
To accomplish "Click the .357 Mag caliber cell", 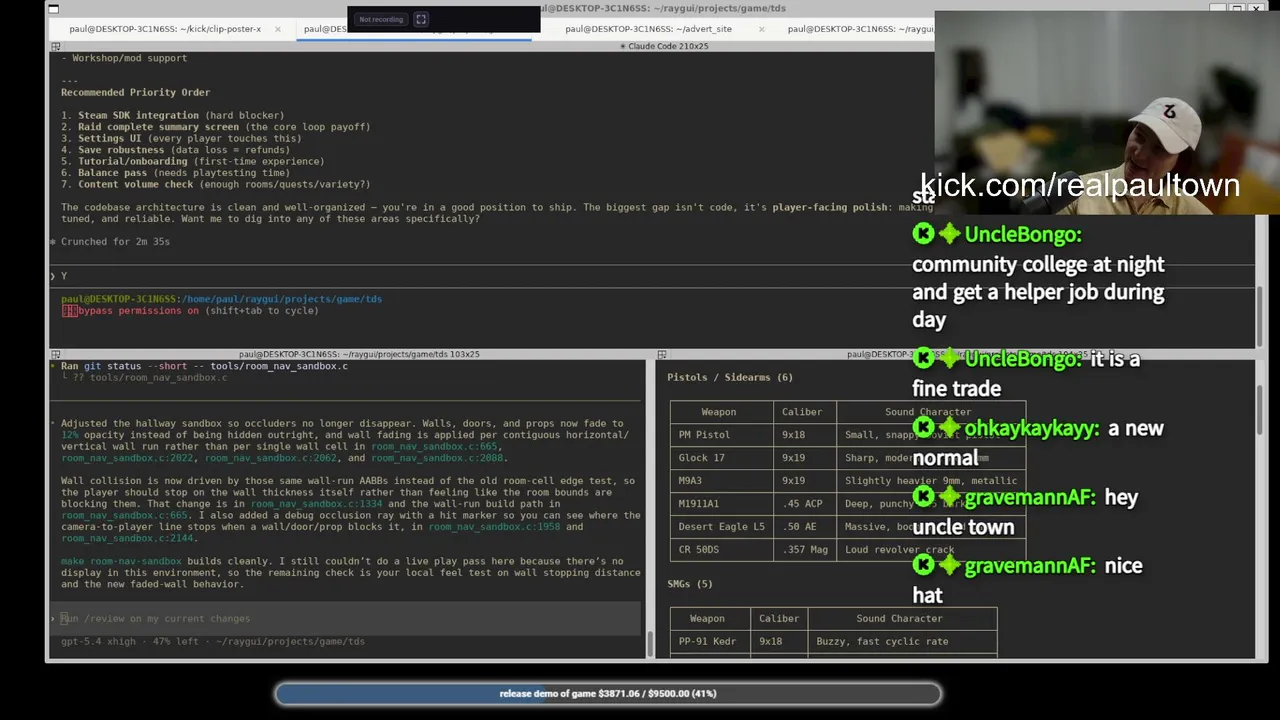I will click(x=803, y=550).
